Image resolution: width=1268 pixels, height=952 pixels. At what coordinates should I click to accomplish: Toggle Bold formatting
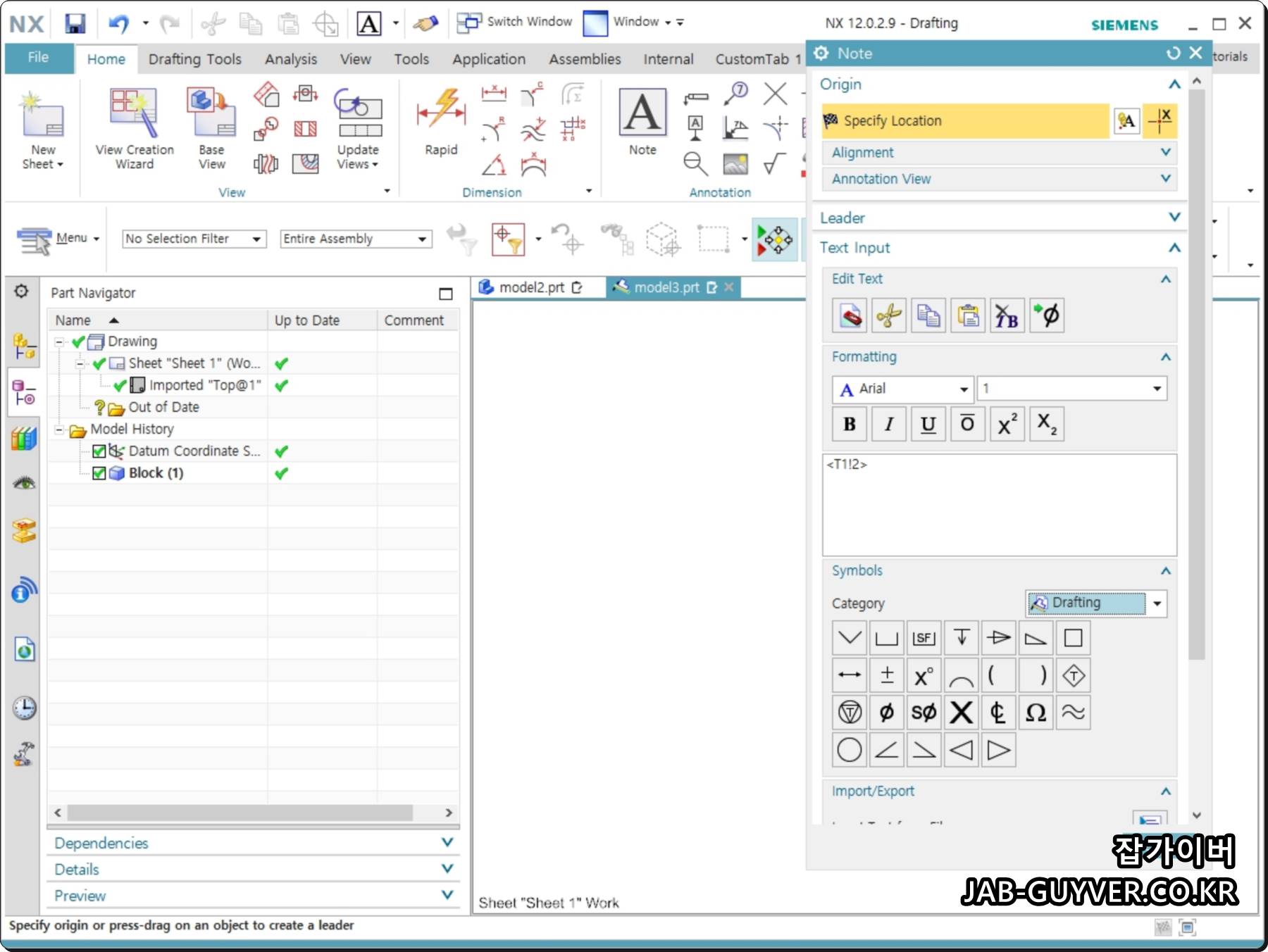[x=849, y=424]
